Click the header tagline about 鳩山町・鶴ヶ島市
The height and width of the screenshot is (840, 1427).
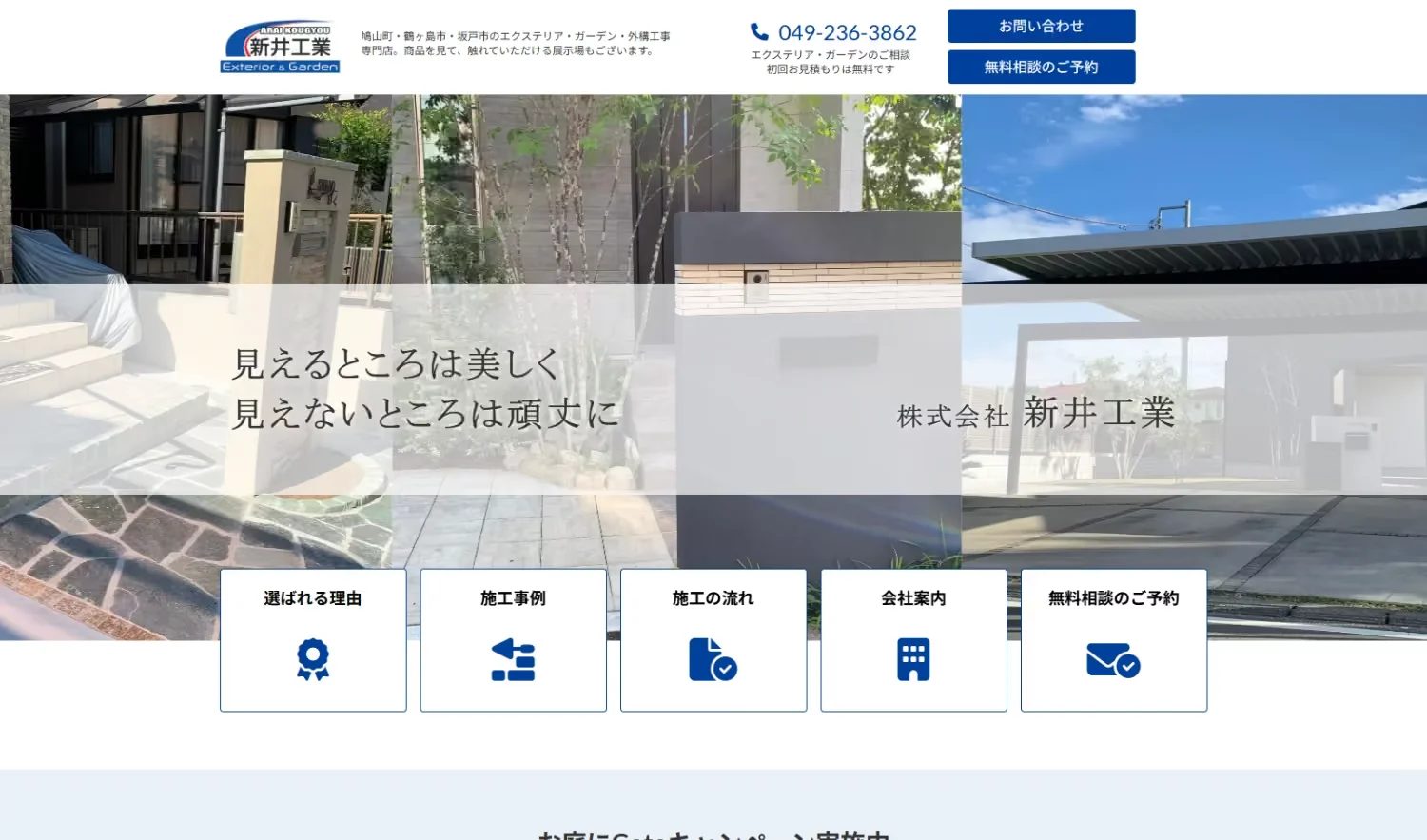tap(516, 44)
